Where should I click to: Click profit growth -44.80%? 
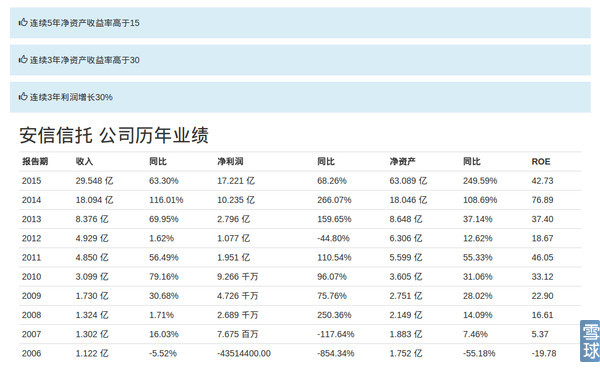click(x=333, y=238)
